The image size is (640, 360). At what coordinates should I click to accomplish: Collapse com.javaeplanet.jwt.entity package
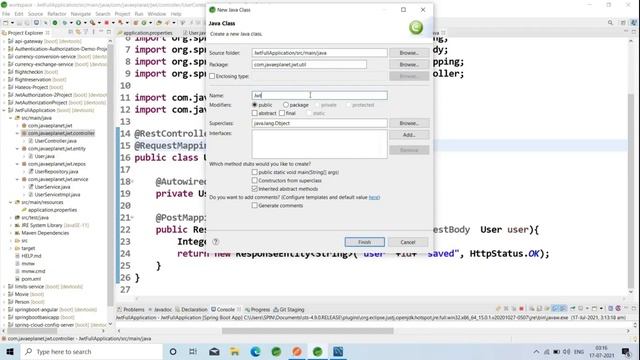coord(17,149)
